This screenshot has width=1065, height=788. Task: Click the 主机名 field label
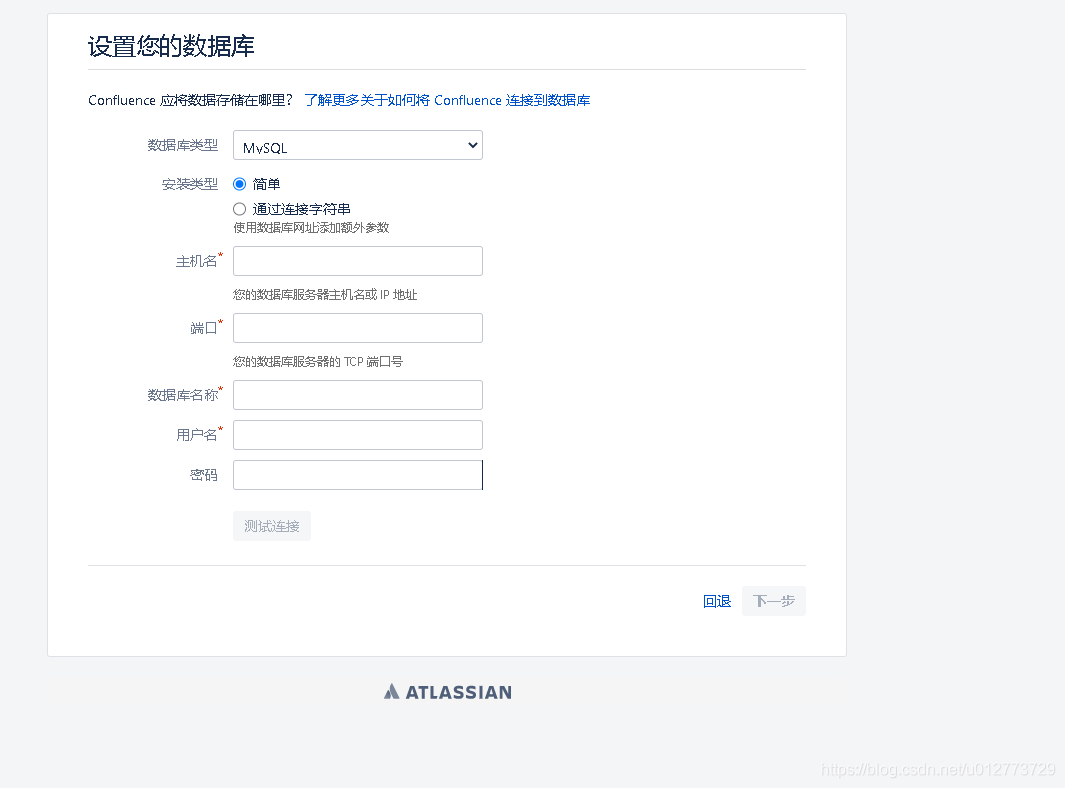pos(197,262)
